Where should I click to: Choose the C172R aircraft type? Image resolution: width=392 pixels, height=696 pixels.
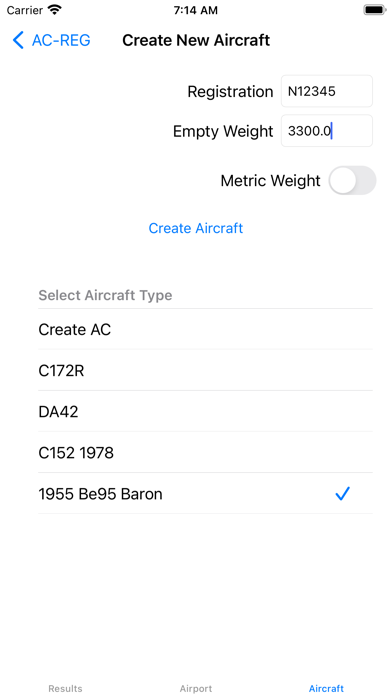[x=205, y=370]
